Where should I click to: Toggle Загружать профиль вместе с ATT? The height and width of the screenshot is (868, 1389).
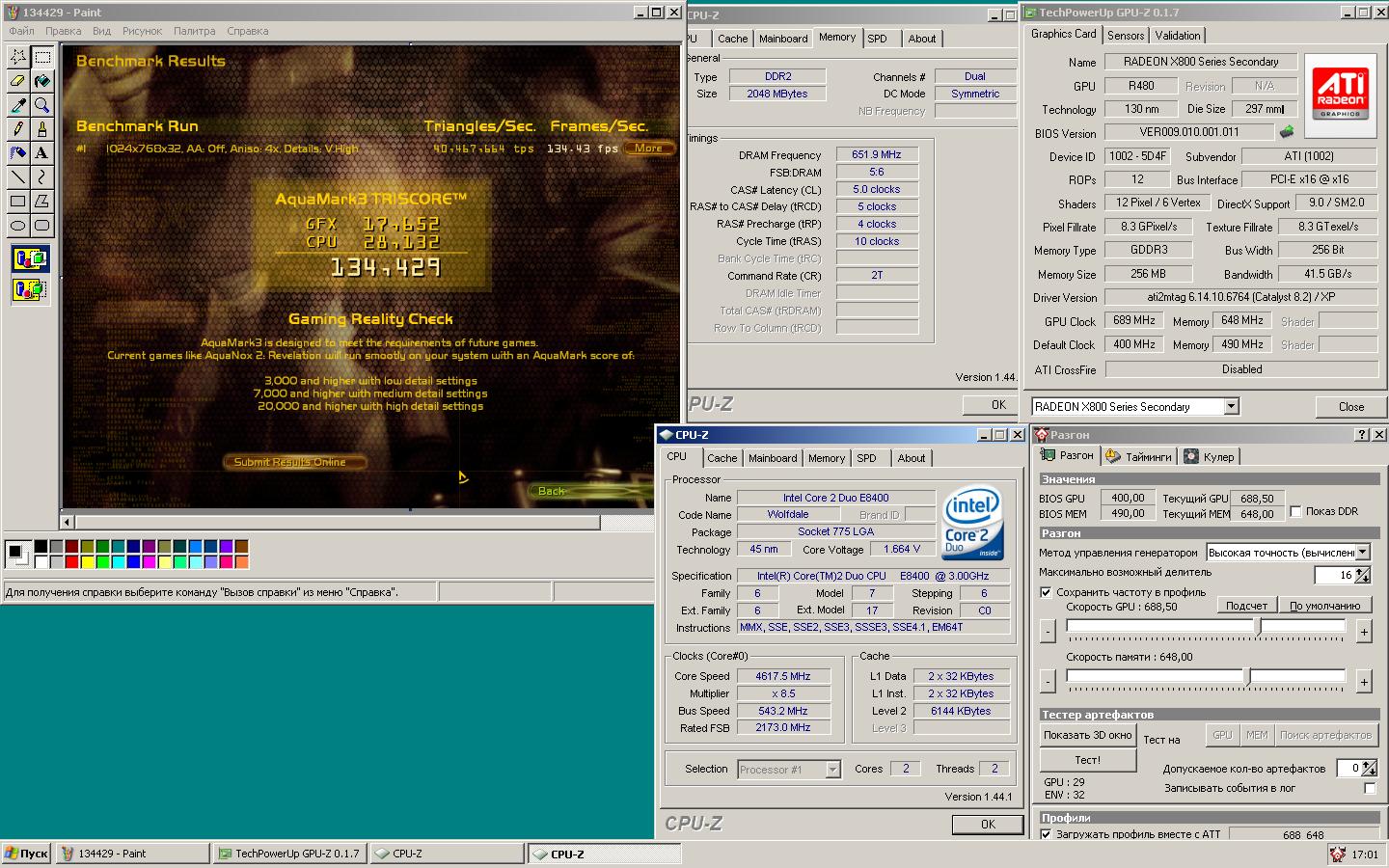click(x=1046, y=834)
